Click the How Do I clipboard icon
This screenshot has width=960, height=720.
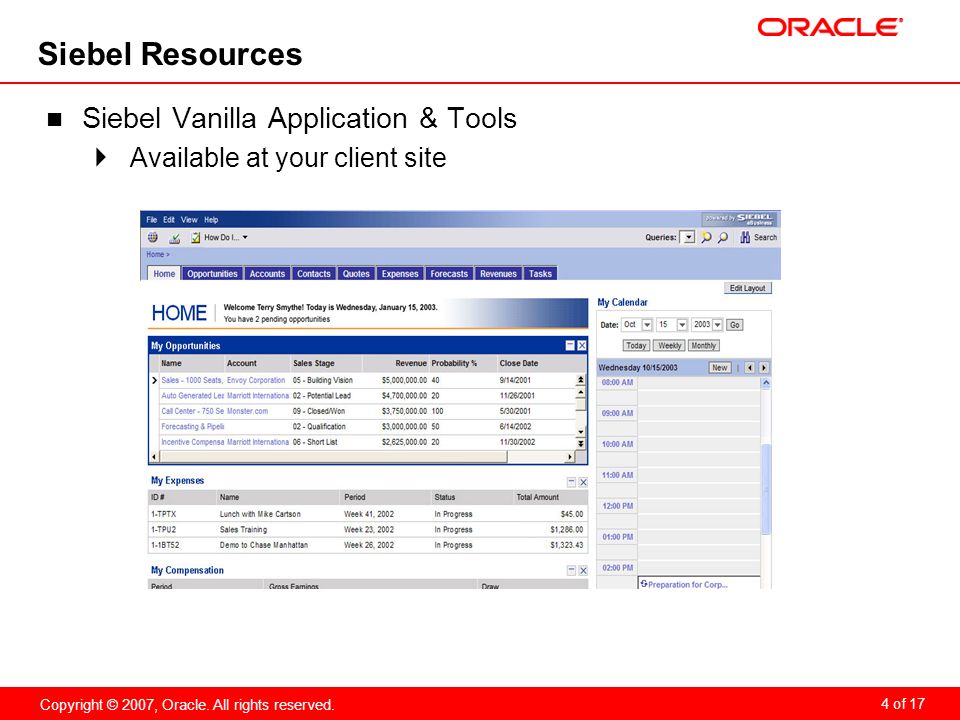tap(195, 238)
